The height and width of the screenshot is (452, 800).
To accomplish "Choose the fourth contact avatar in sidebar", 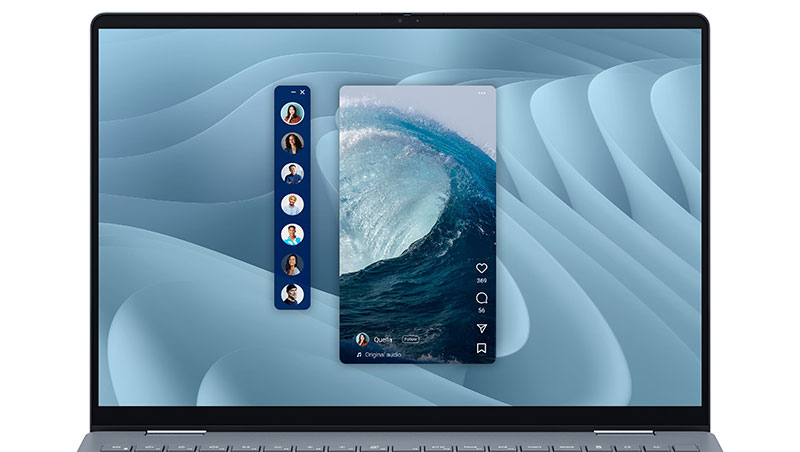I will pos(292,203).
